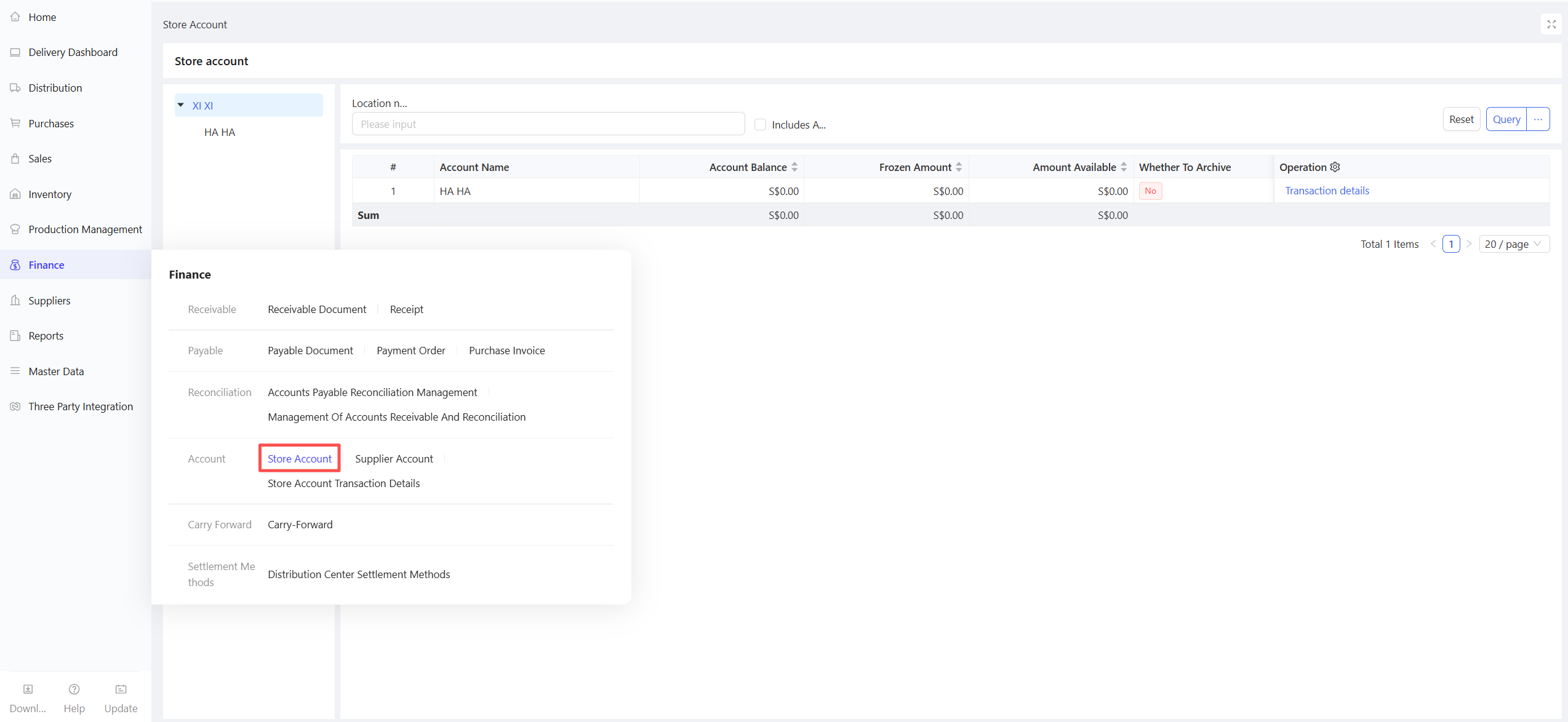
Task: Sort by Frozen Amount sort arrows
Action: tap(959, 167)
